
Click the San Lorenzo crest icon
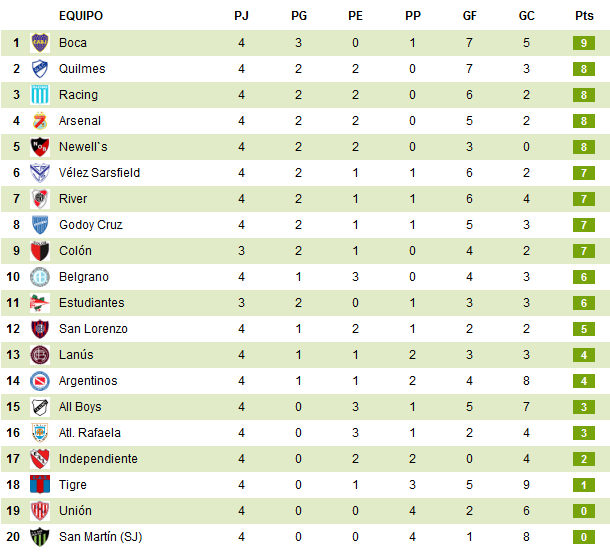click(40, 329)
